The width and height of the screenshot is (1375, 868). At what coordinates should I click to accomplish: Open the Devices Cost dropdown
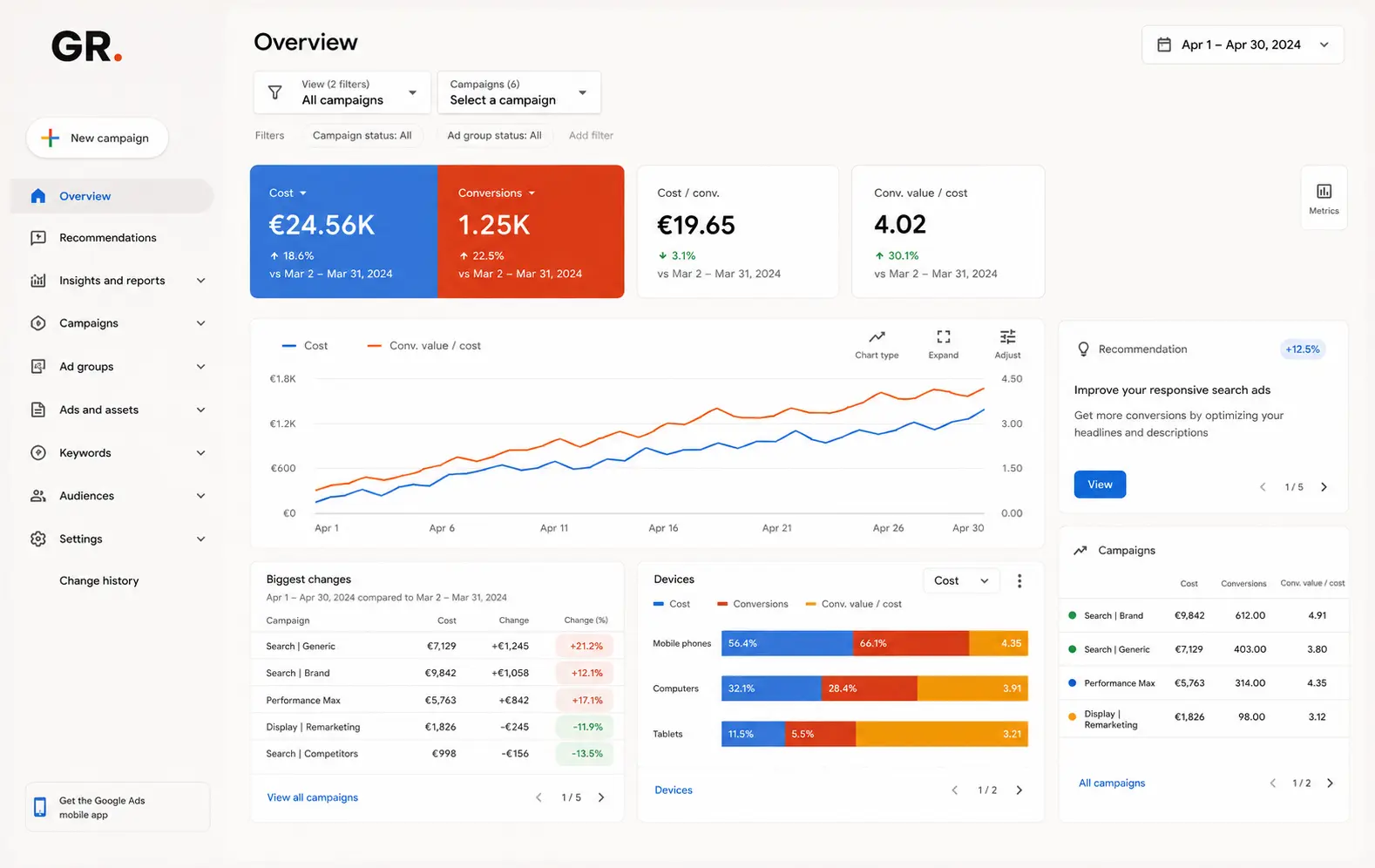pos(961,581)
